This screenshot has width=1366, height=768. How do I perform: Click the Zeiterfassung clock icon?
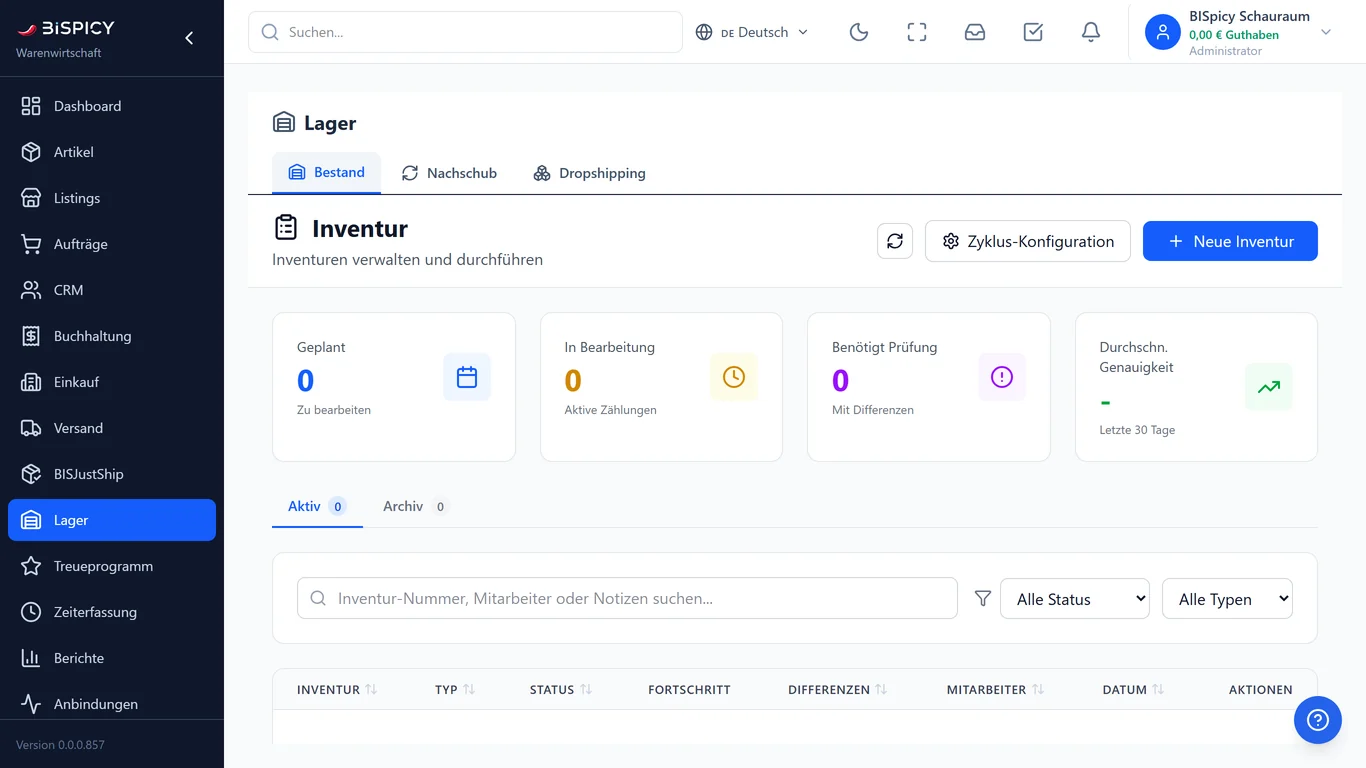pyautogui.click(x=31, y=612)
